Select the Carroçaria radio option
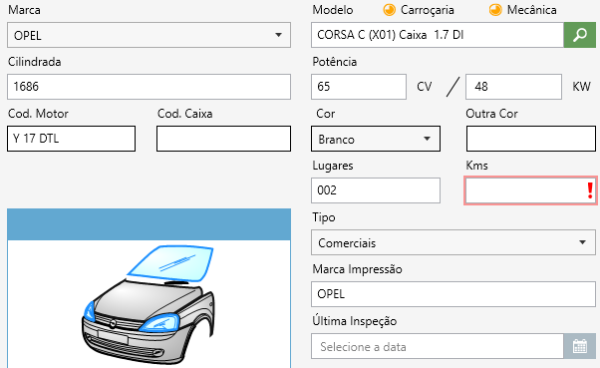This screenshot has height=368, width=600. (x=389, y=10)
